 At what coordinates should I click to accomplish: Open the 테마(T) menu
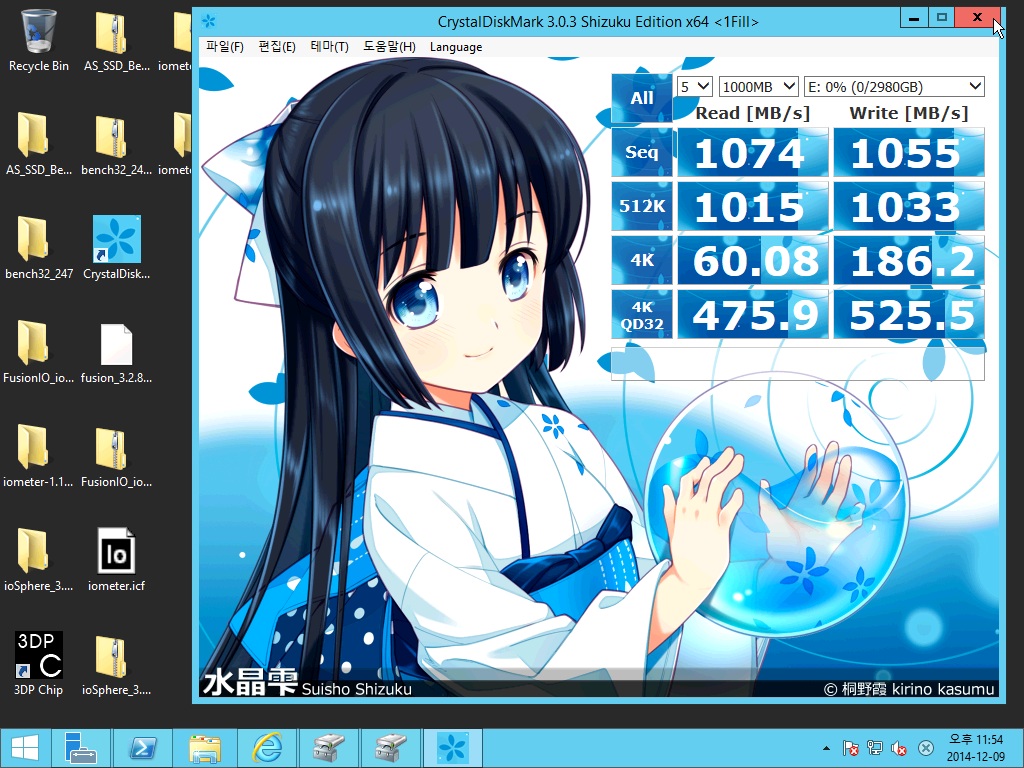[329, 47]
